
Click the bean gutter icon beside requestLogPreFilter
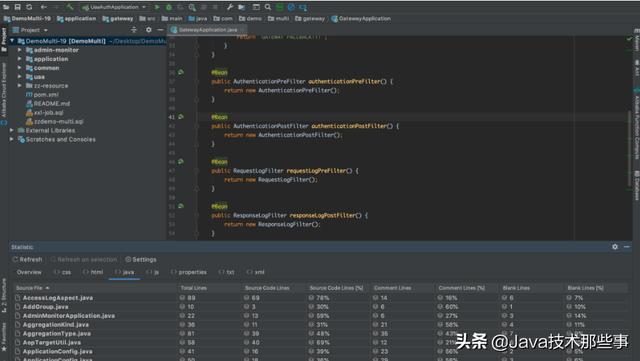181,162
